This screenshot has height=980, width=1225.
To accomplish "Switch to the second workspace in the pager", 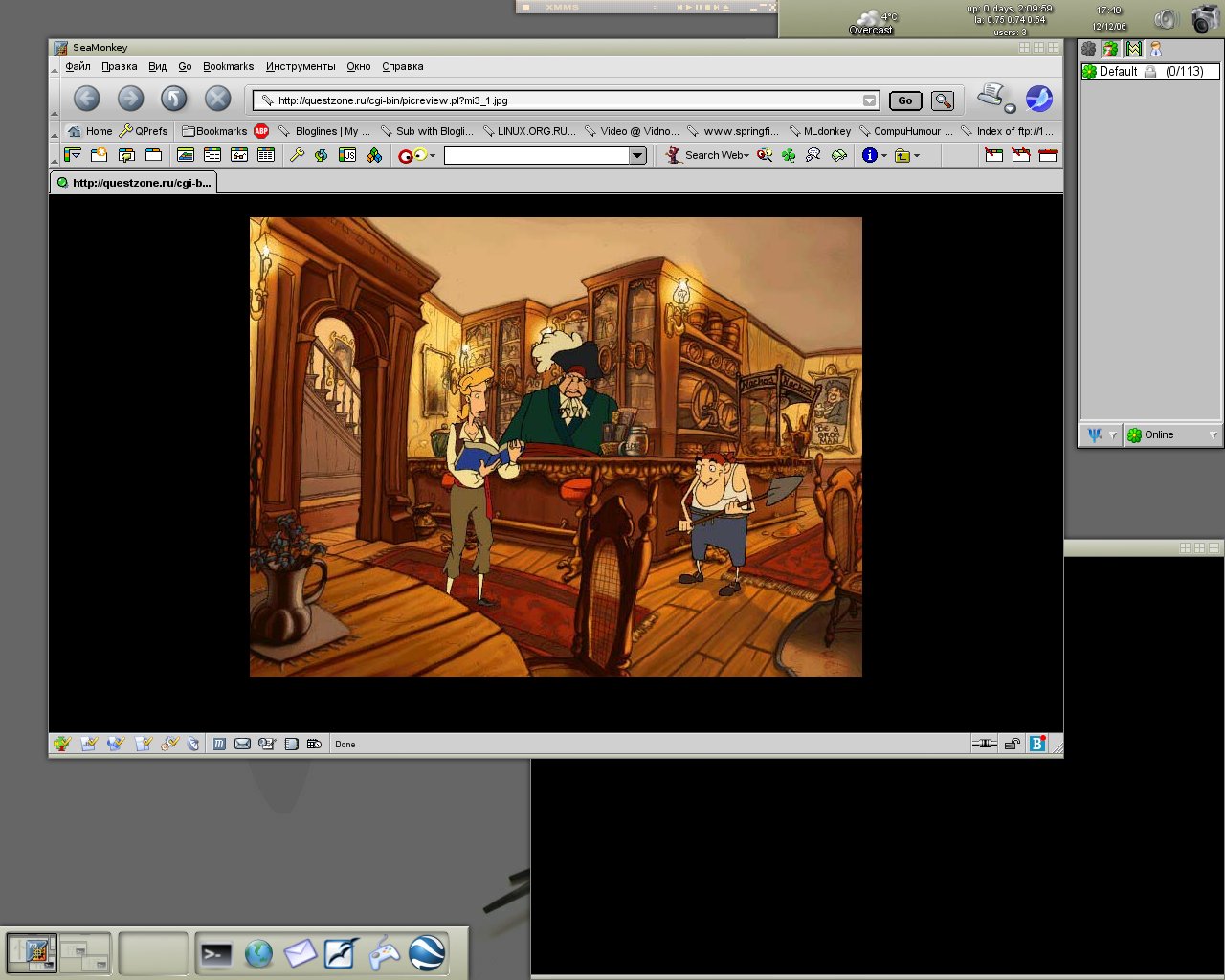I will (x=85, y=954).
